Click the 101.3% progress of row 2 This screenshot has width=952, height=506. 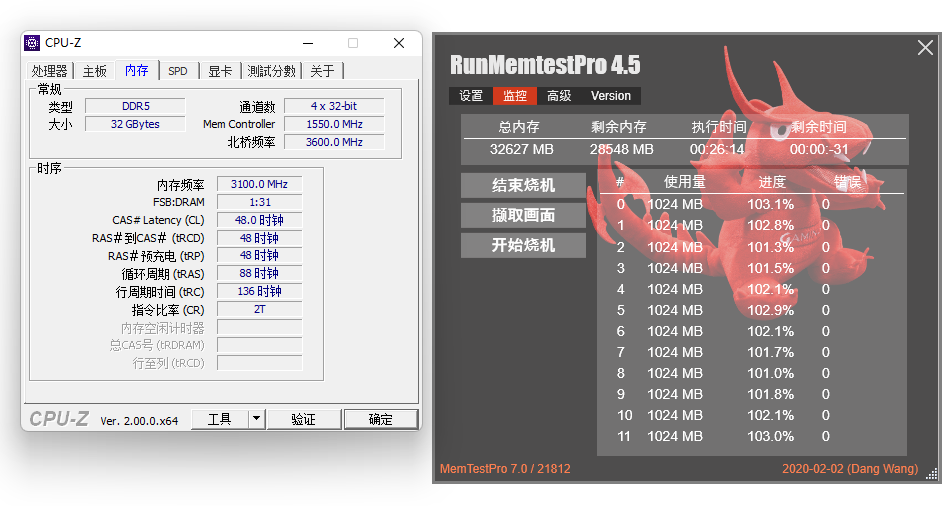click(x=770, y=247)
